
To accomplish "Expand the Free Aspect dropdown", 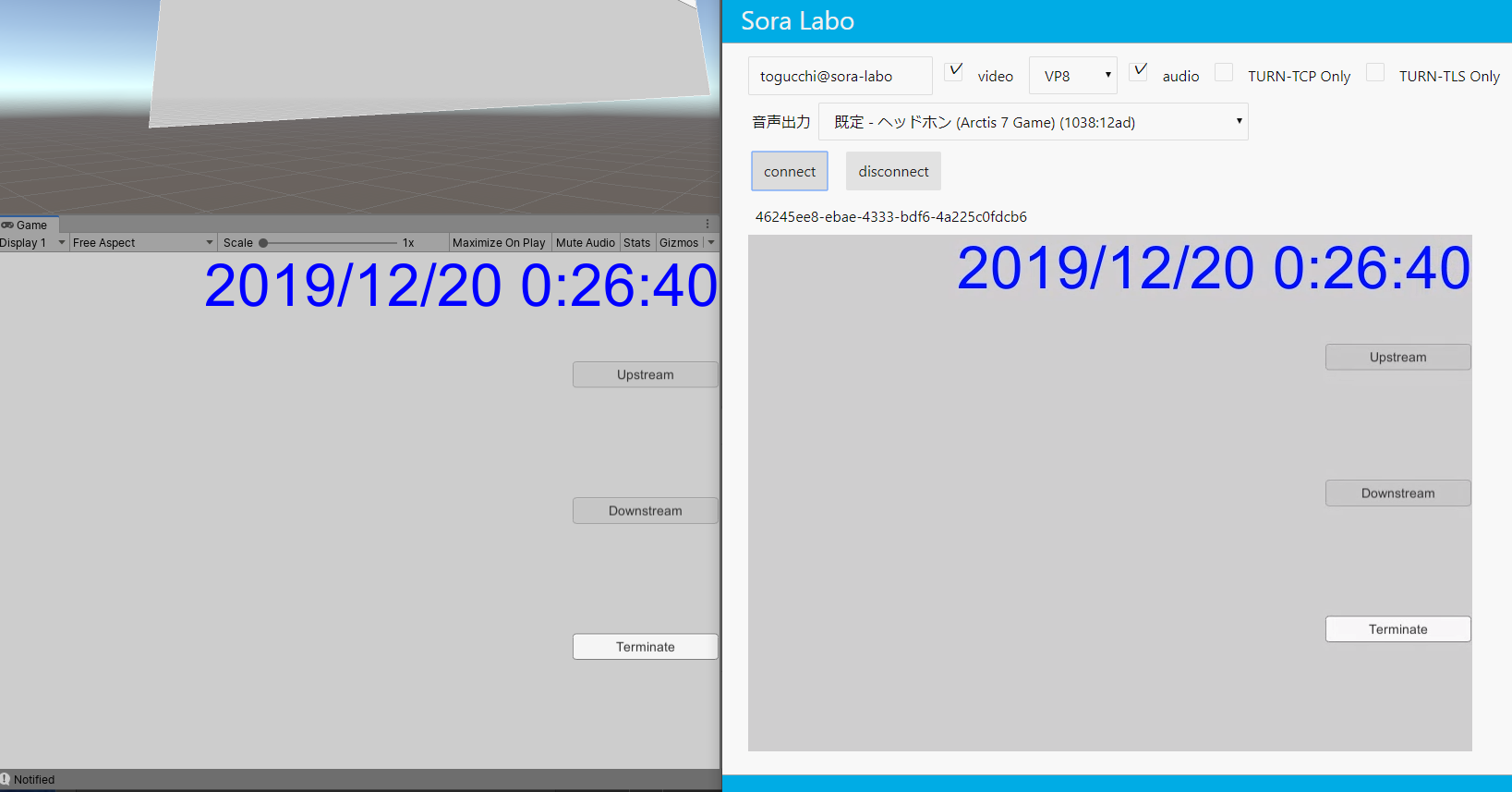I will click(143, 243).
